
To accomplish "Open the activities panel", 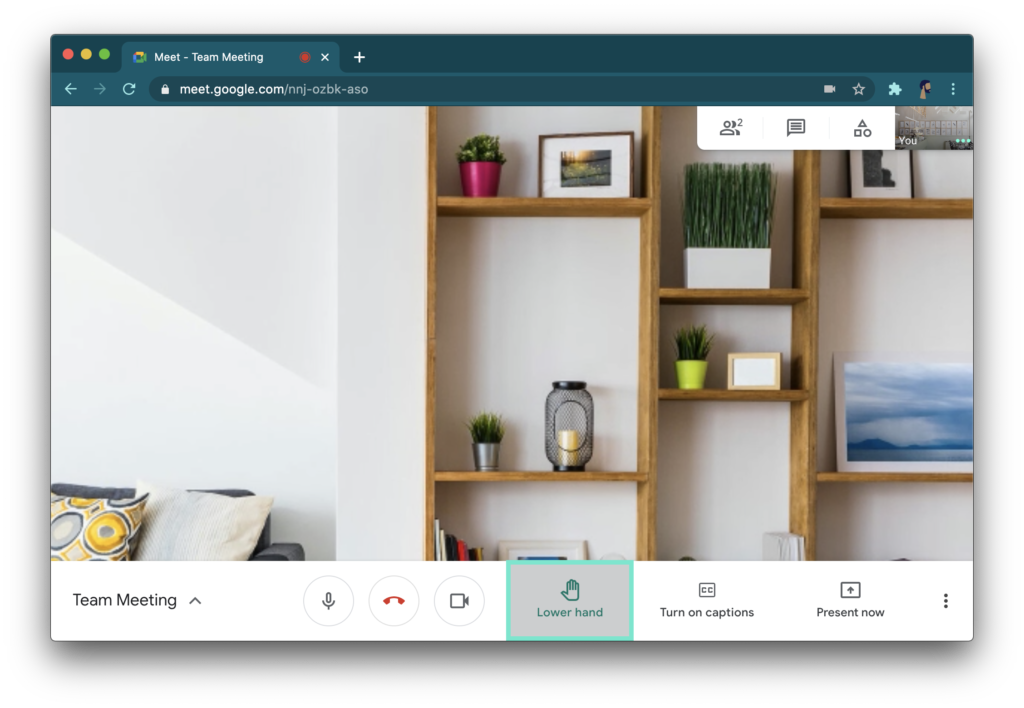I will tap(861, 127).
